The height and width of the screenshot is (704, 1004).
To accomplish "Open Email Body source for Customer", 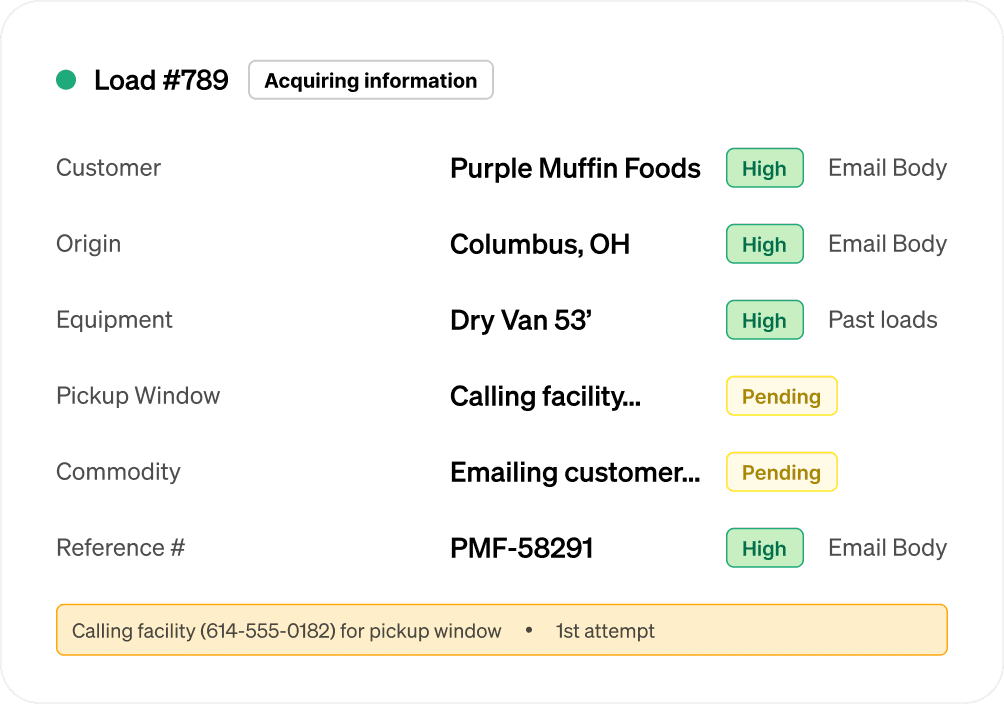I will (887, 168).
